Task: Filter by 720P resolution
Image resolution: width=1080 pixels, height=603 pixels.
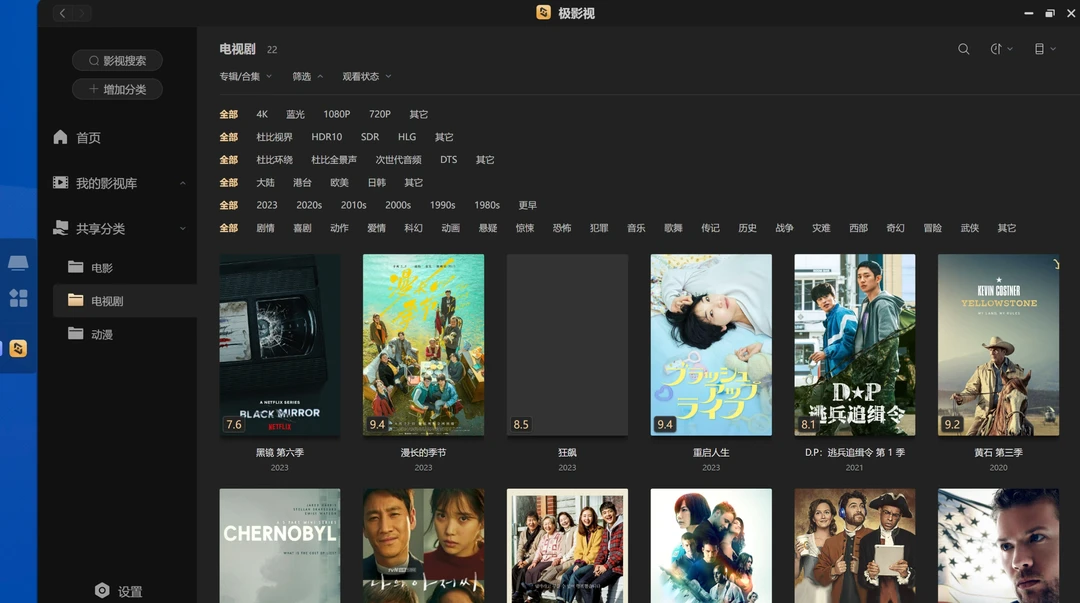Action: tap(380, 114)
